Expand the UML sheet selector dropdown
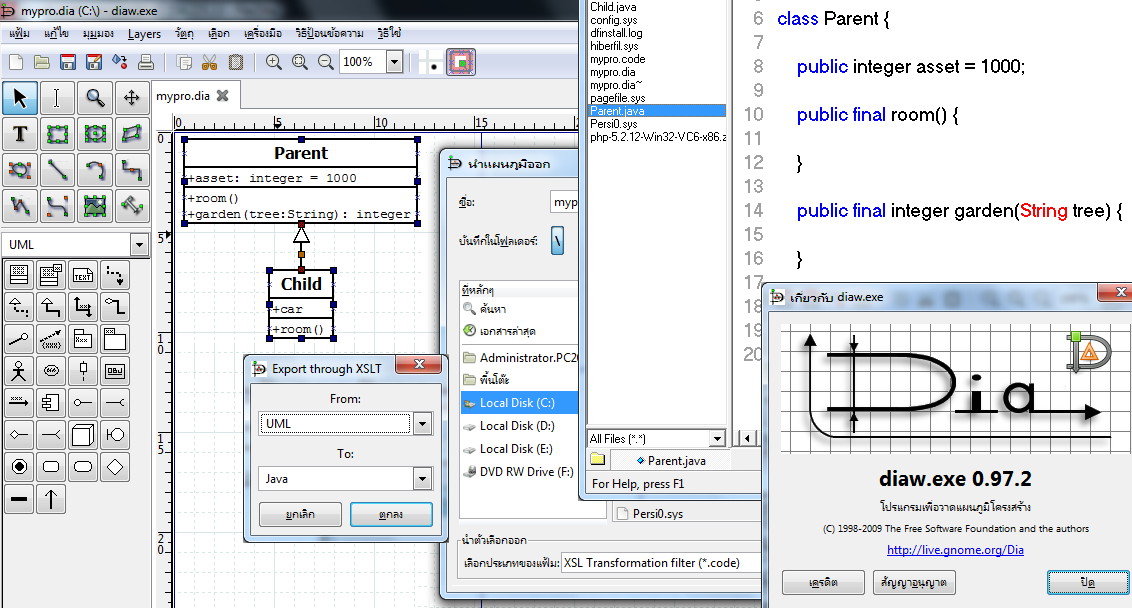The width and height of the screenshot is (1132, 608). pos(139,245)
